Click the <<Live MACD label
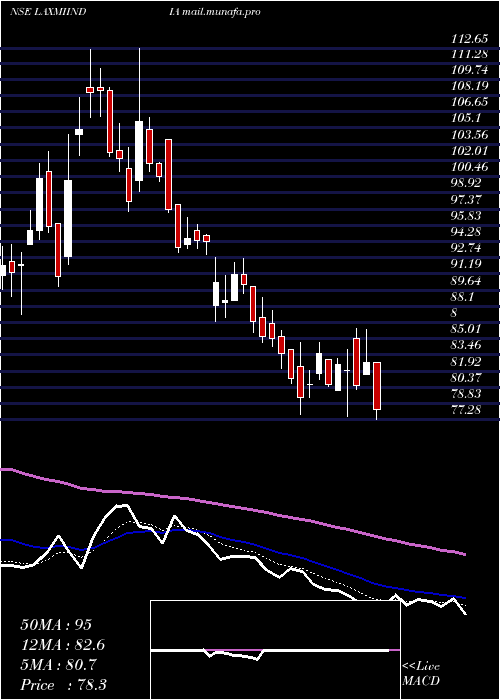The image size is (500, 700). (421, 674)
